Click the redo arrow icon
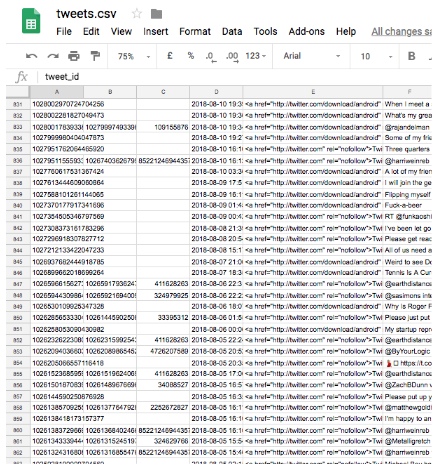The width and height of the screenshot is (437, 469). tap(53, 56)
